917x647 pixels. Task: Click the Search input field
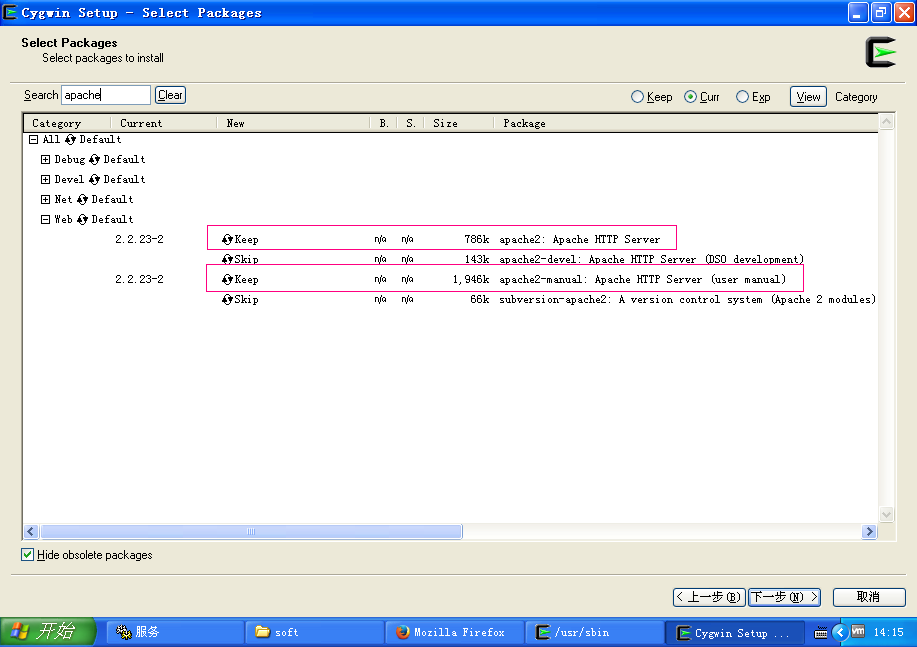tap(106, 95)
